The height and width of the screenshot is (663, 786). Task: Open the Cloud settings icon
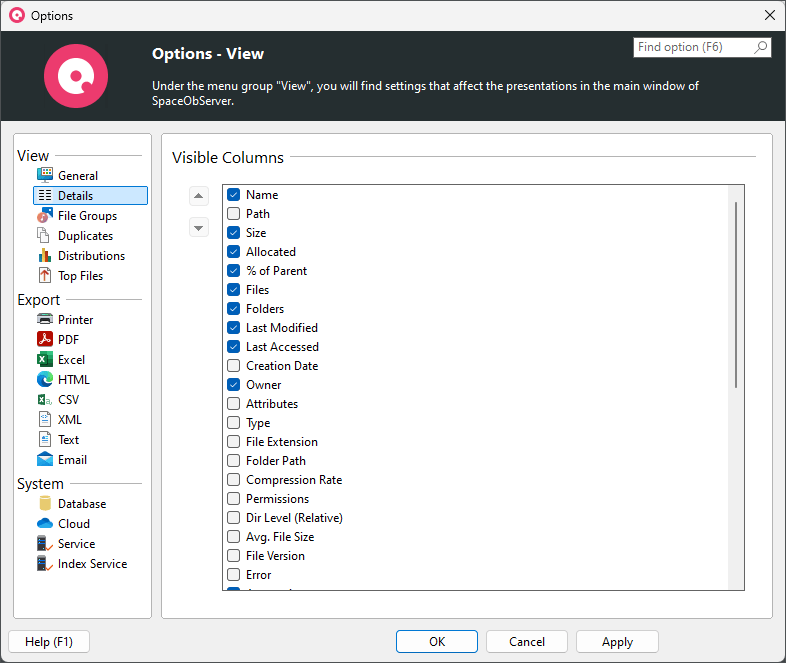(x=44, y=524)
